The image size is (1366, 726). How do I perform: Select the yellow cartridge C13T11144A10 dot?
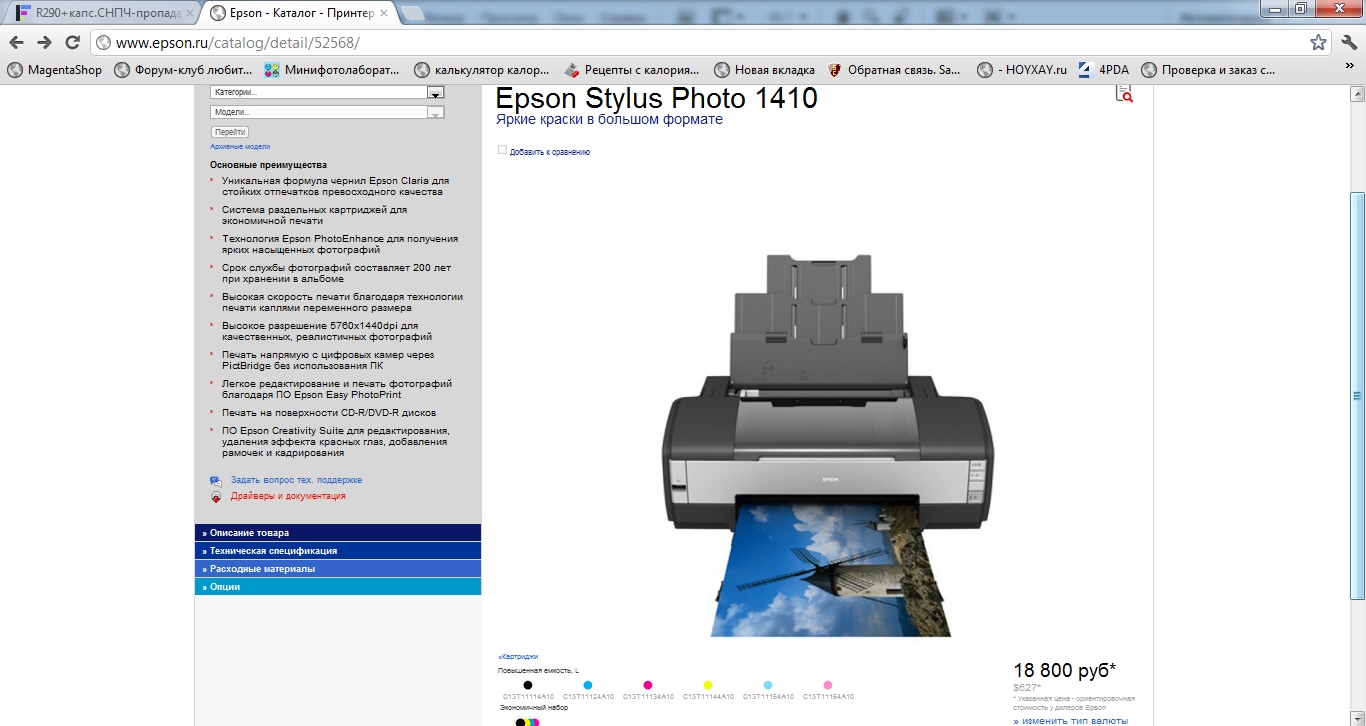tap(708, 685)
